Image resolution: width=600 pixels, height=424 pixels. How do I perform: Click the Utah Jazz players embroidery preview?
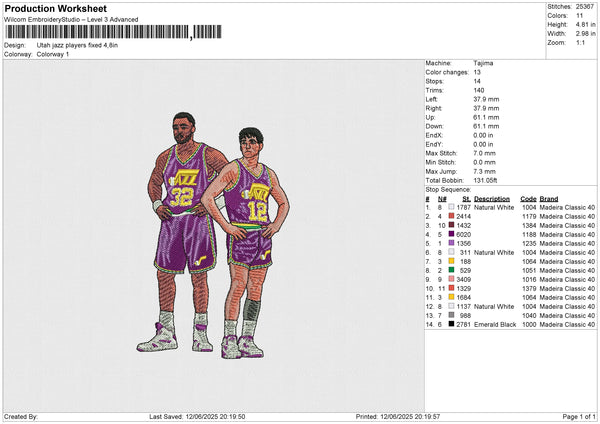213,235
